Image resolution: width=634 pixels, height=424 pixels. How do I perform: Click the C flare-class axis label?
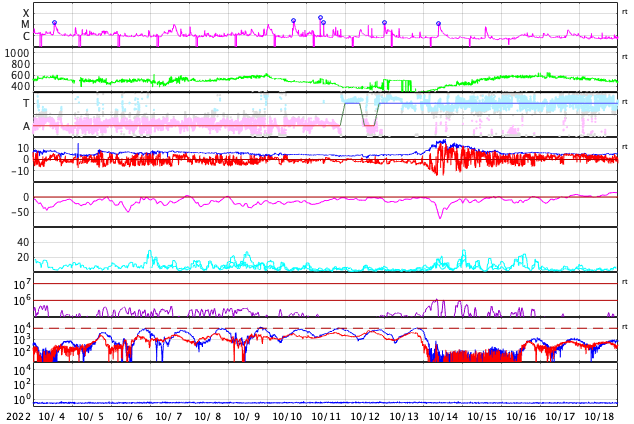pyautogui.click(x=26, y=36)
